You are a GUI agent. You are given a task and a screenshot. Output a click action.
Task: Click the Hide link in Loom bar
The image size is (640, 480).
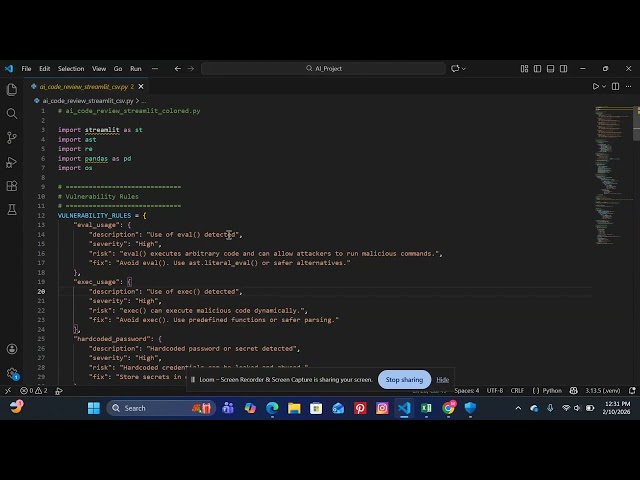(442, 380)
